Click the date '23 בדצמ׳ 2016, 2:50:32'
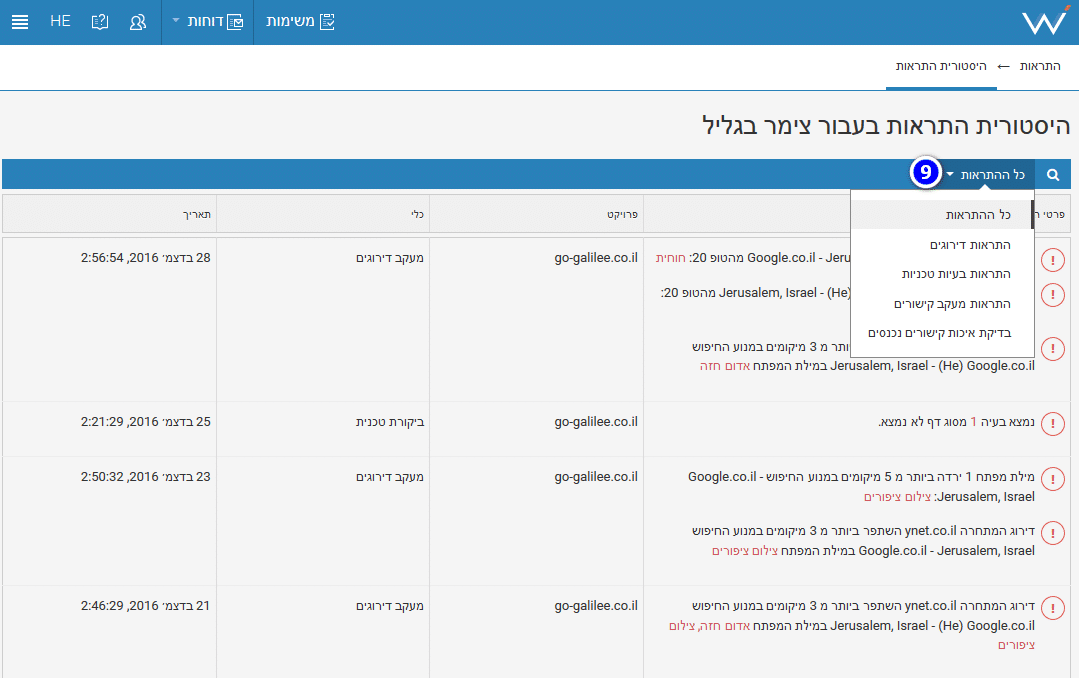 pos(145,477)
